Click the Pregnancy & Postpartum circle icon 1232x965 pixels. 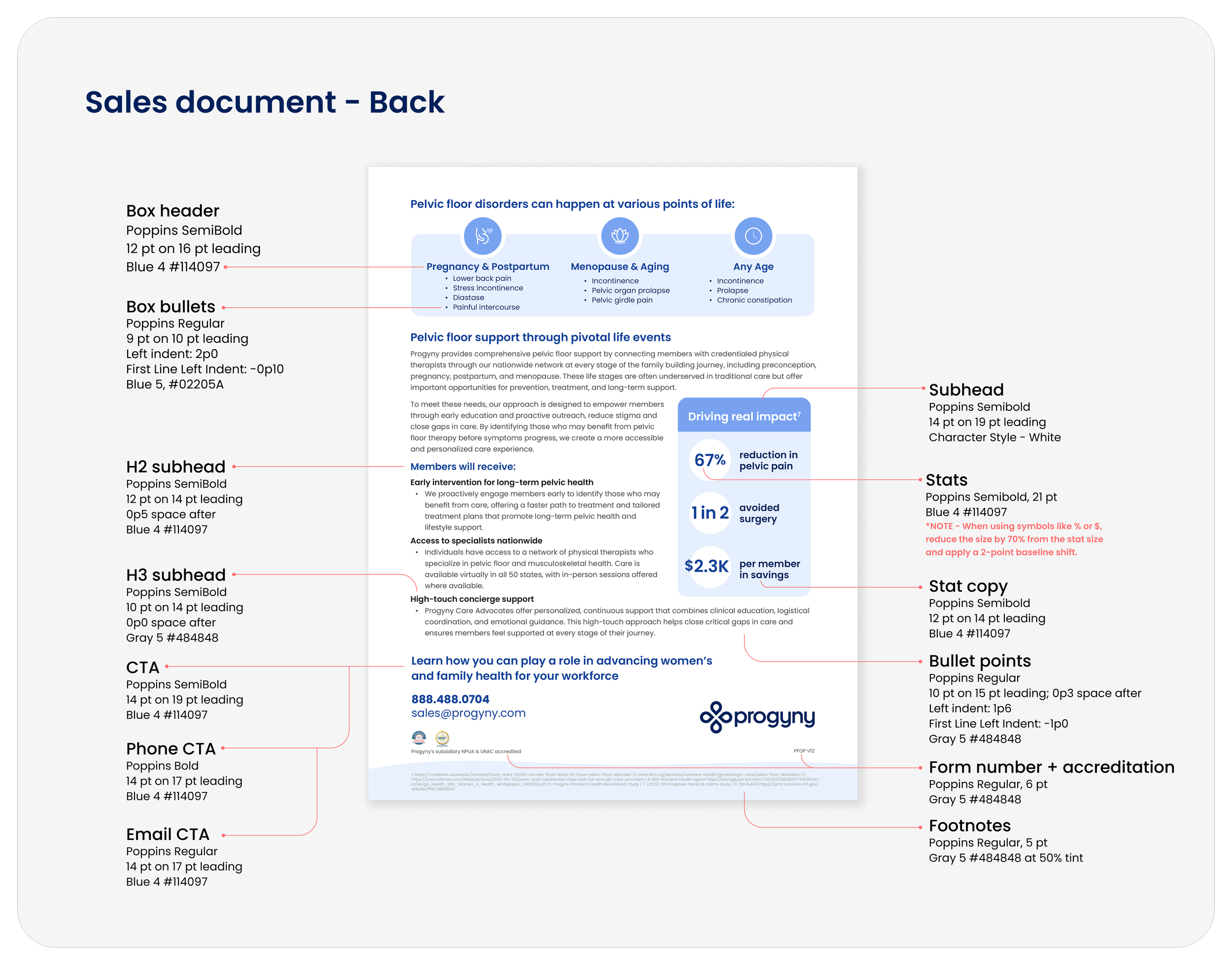482,235
